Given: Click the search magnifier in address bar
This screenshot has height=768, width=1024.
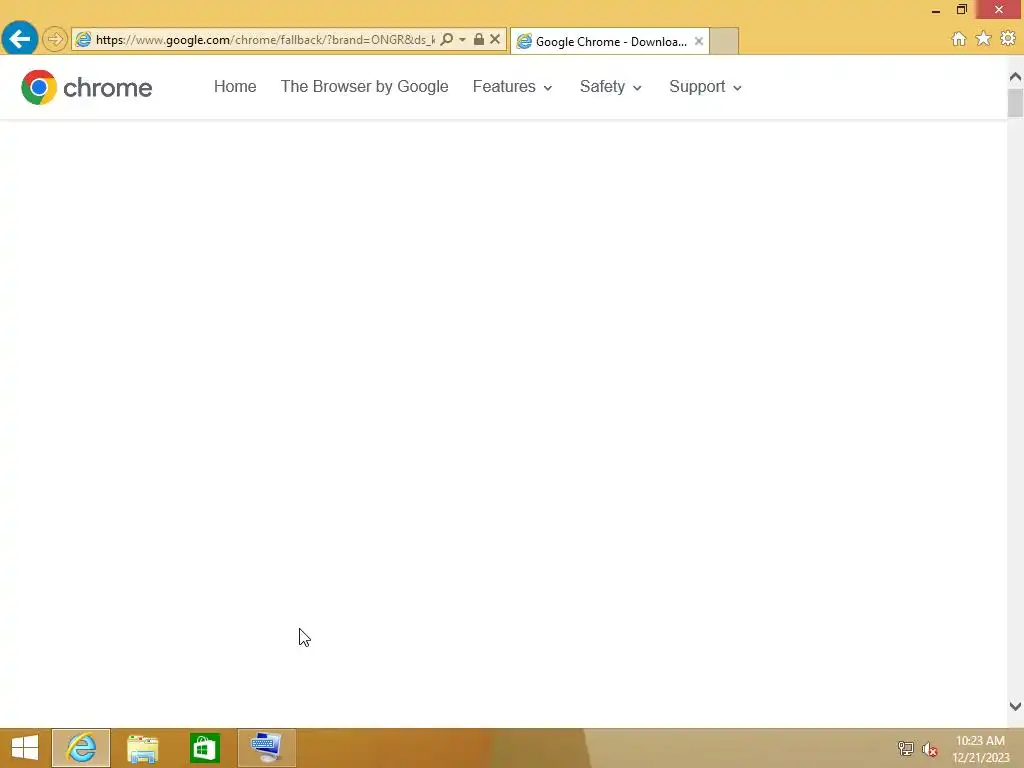Looking at the screenshot, I should tap(447, 39).
